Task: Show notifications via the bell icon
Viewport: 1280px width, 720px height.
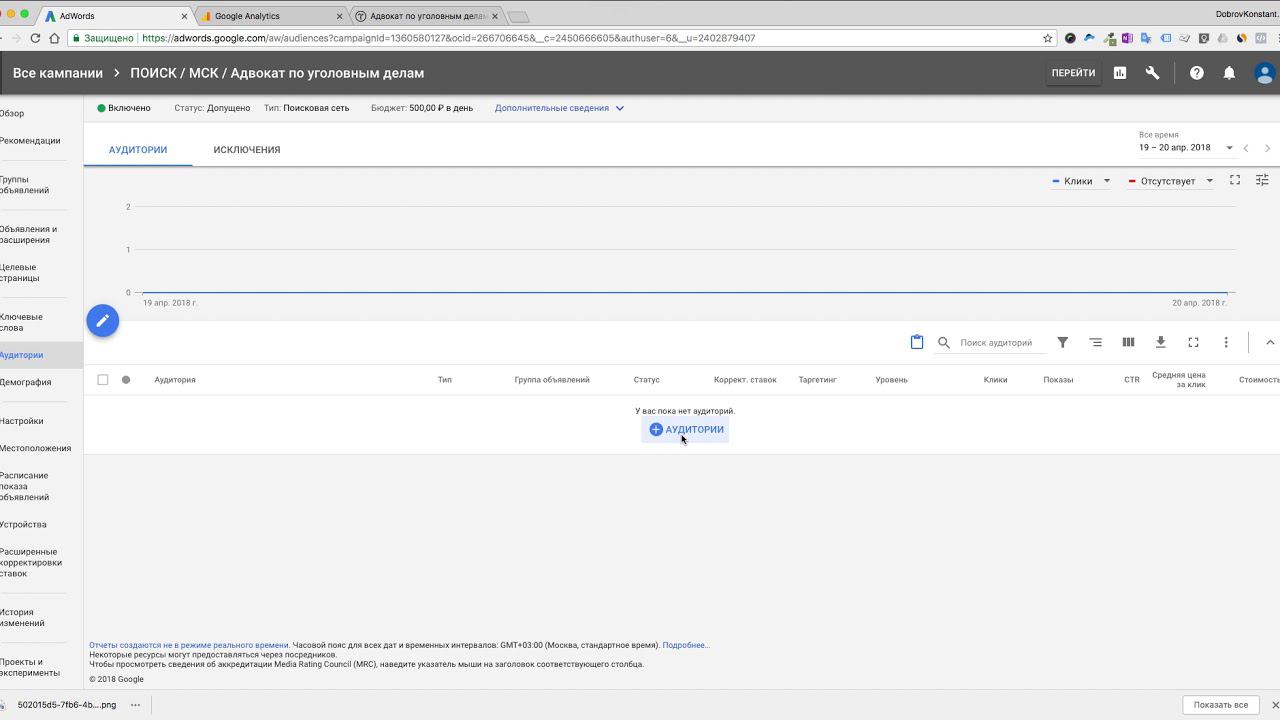Action: [x=1229, y=73]
